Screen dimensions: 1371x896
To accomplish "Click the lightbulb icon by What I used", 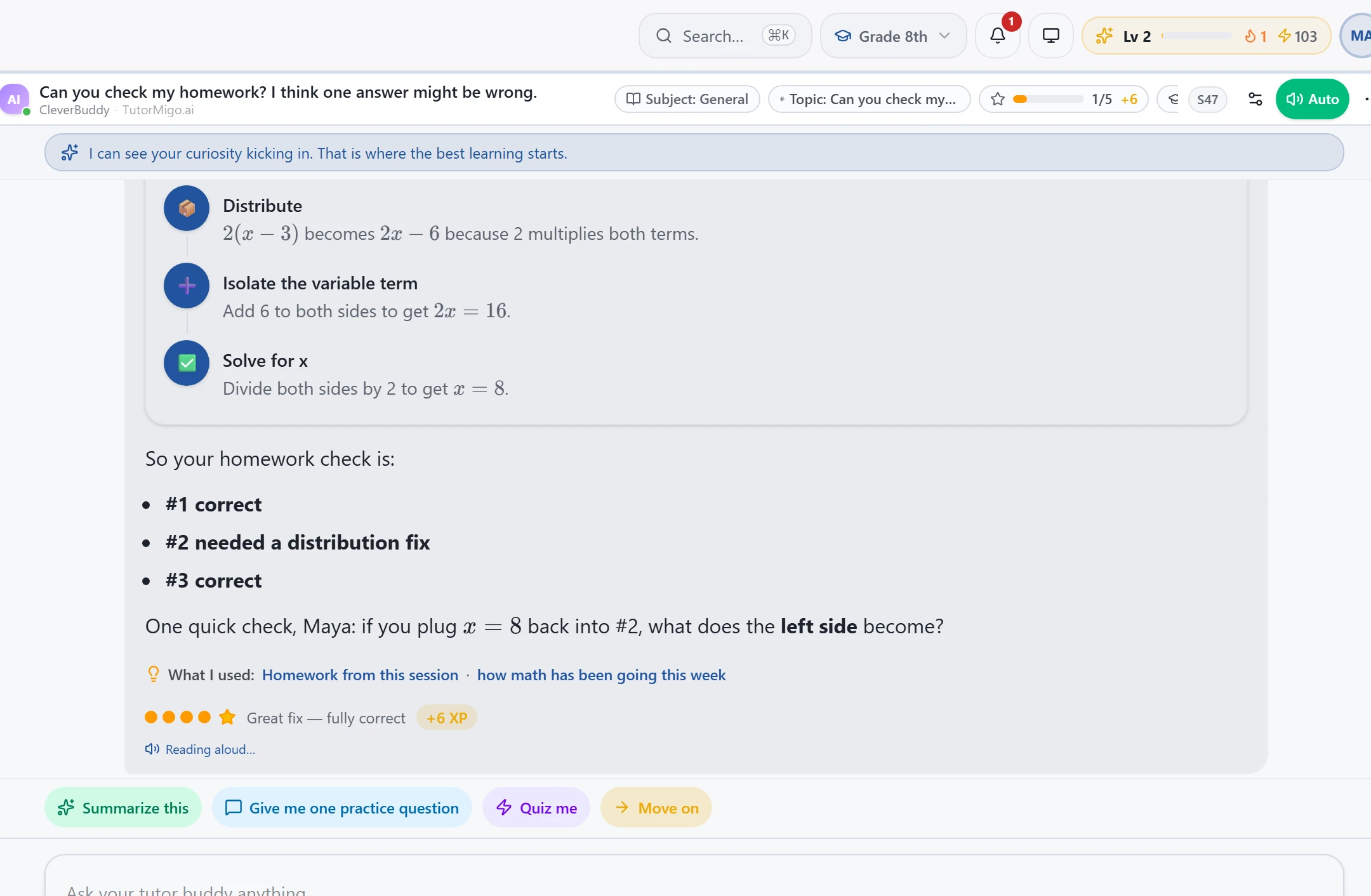I will point(153,674).
